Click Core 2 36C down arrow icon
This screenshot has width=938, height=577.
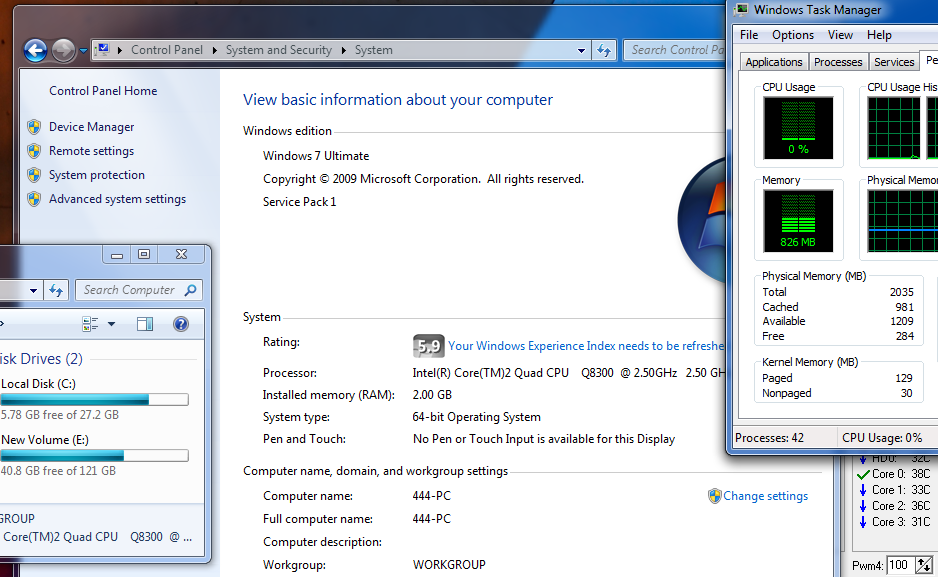pos(863,506)
